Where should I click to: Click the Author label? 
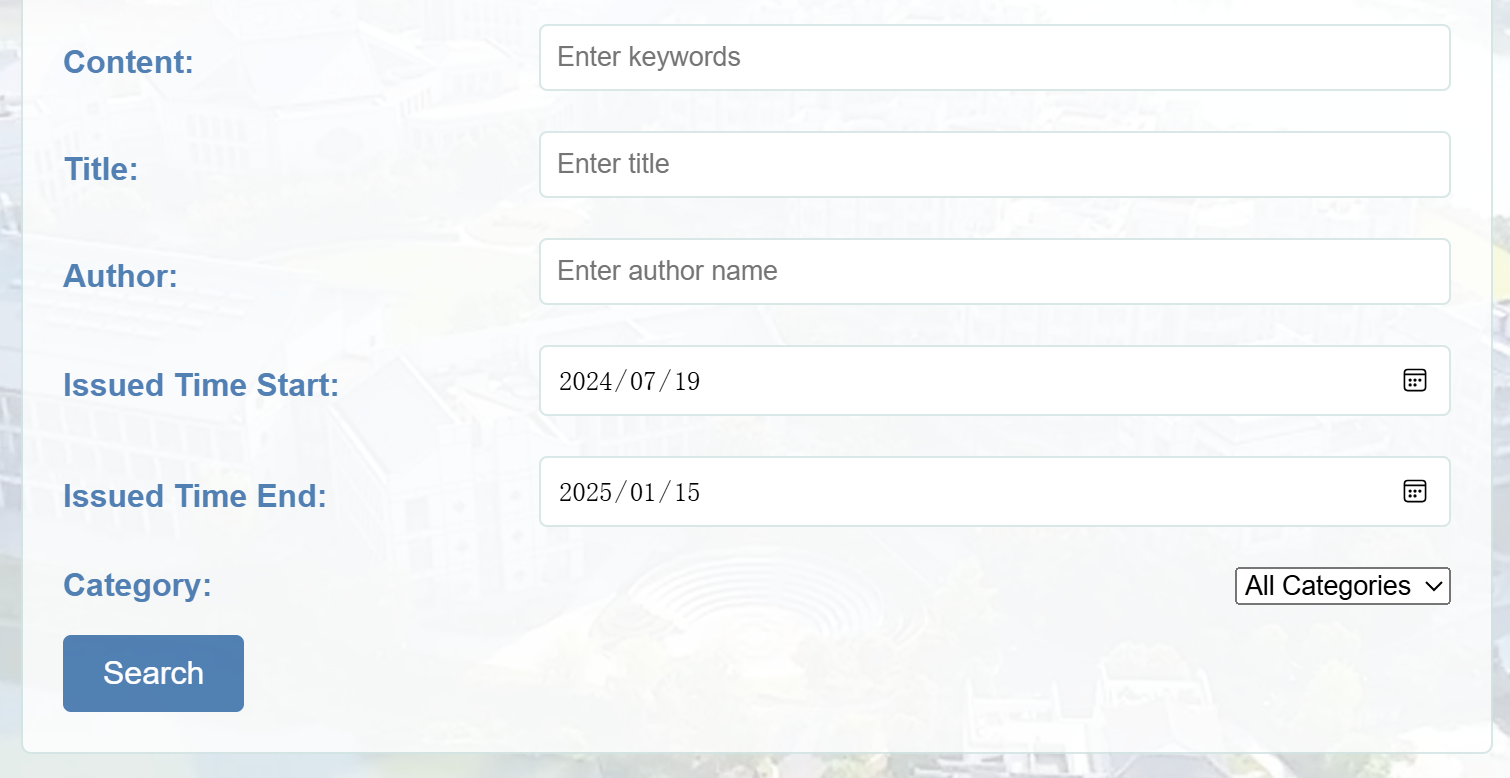tap(120, 276)
